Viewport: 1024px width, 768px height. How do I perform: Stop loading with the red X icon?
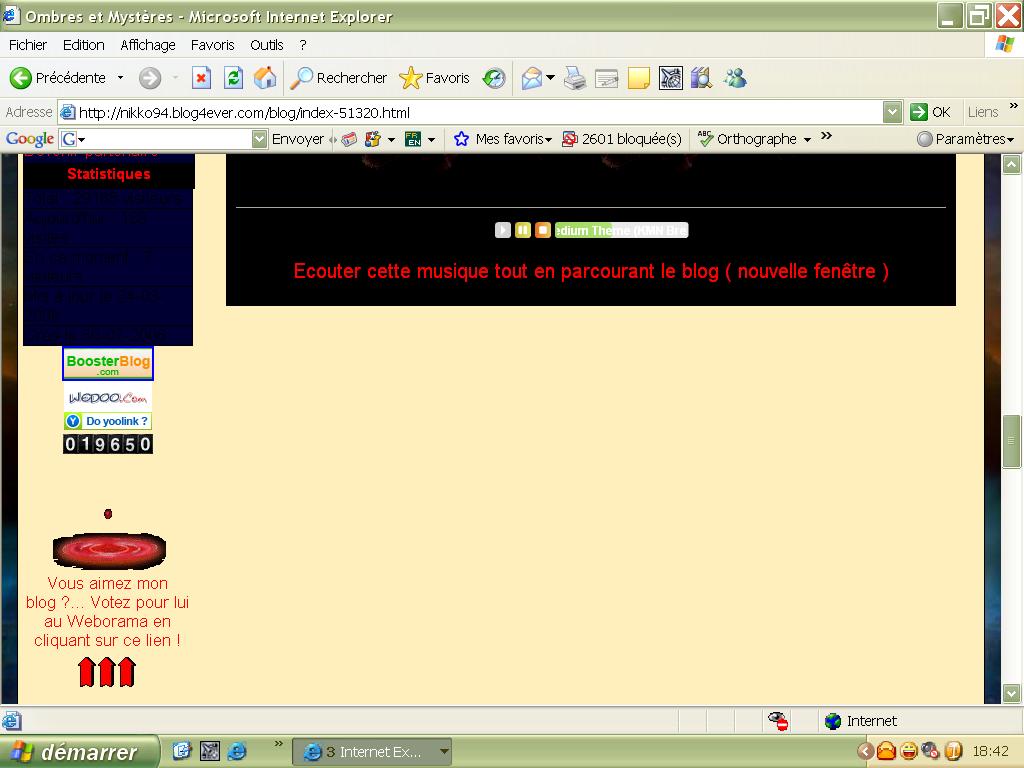pyautogui.click(x=201, y=78)
